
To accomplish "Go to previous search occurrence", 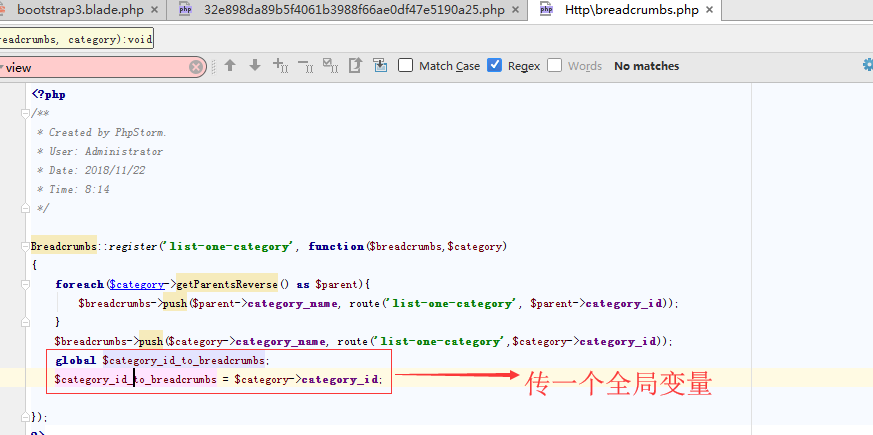I will tap(230, 66).
